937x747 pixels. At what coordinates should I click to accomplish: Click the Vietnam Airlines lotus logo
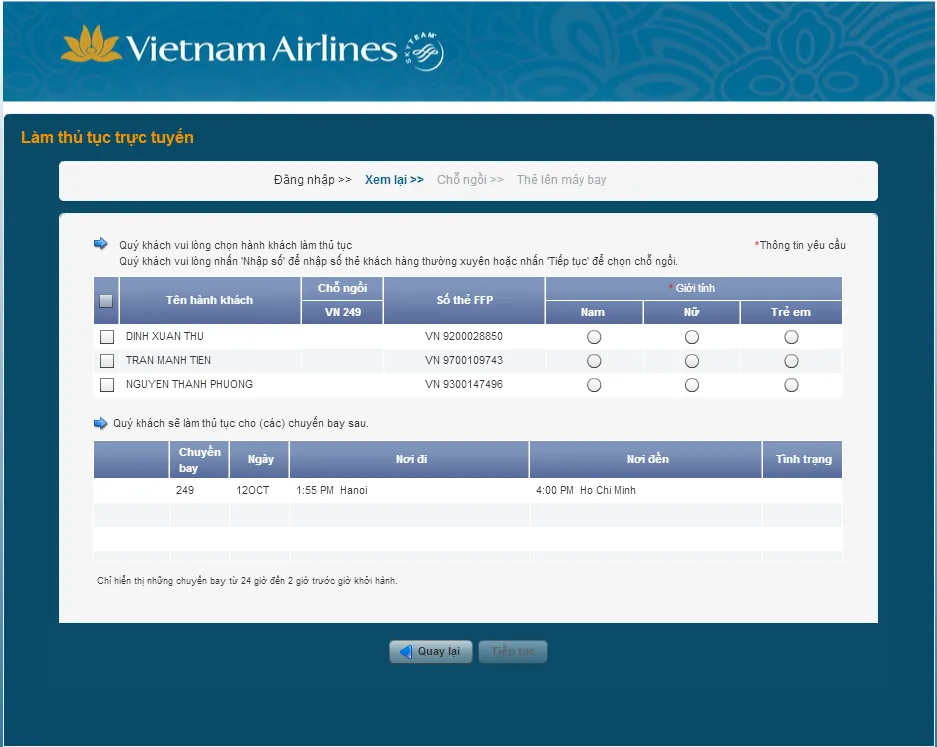[91, 44]
